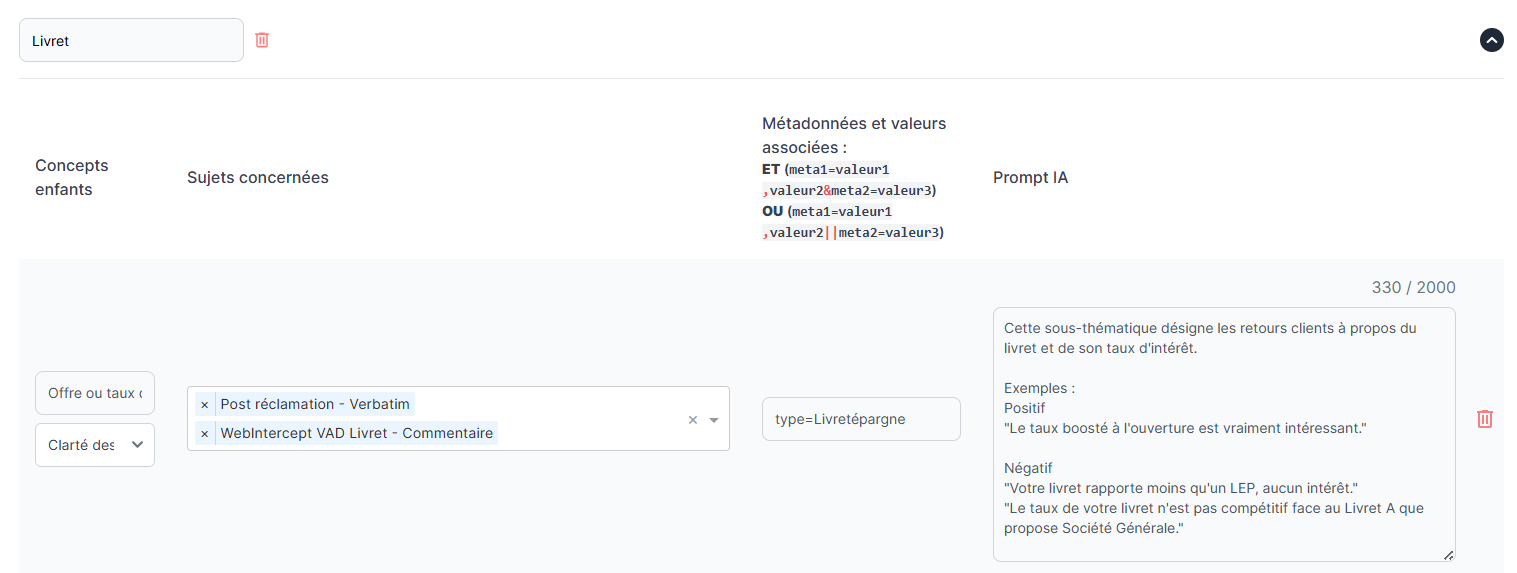Select the "WebIntercept VAD Livret - Commentaire" tag label
1517x573 pixels.
[x=356, y=433]
